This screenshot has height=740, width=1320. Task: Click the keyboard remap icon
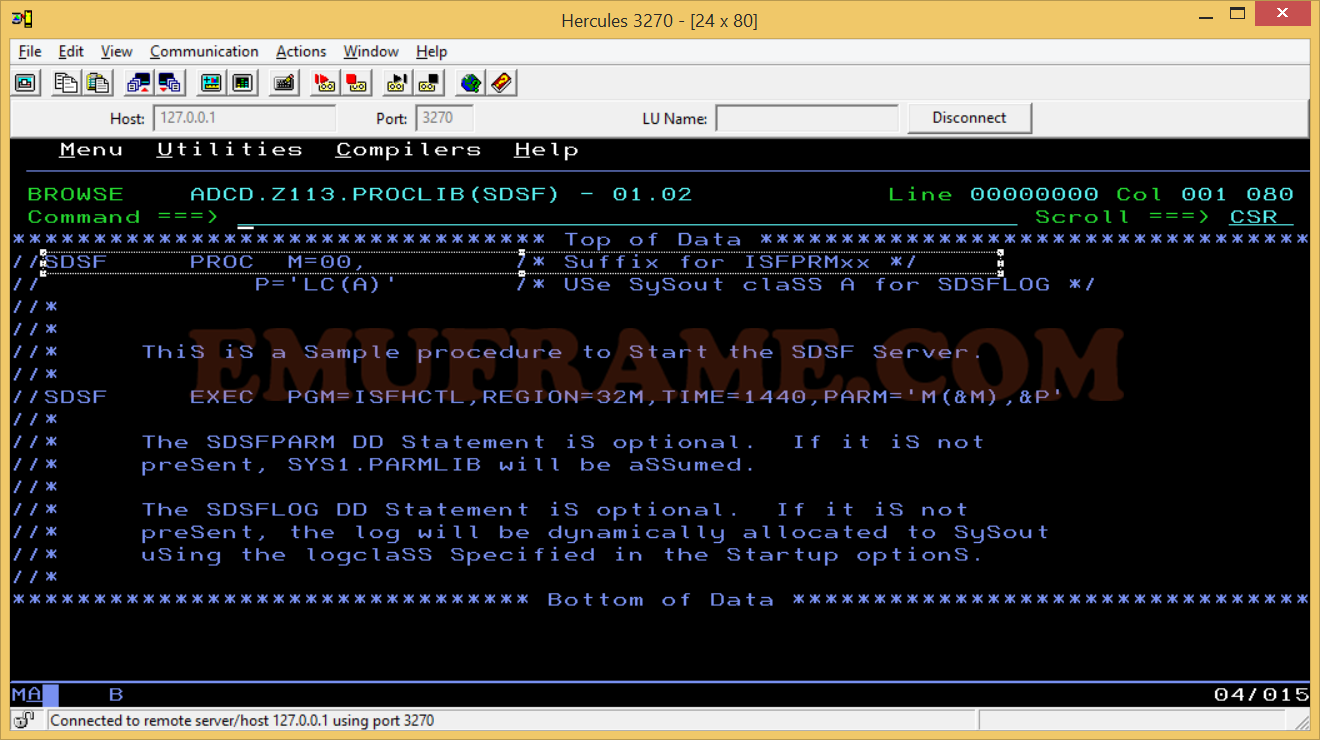click(x=283, y=82)
